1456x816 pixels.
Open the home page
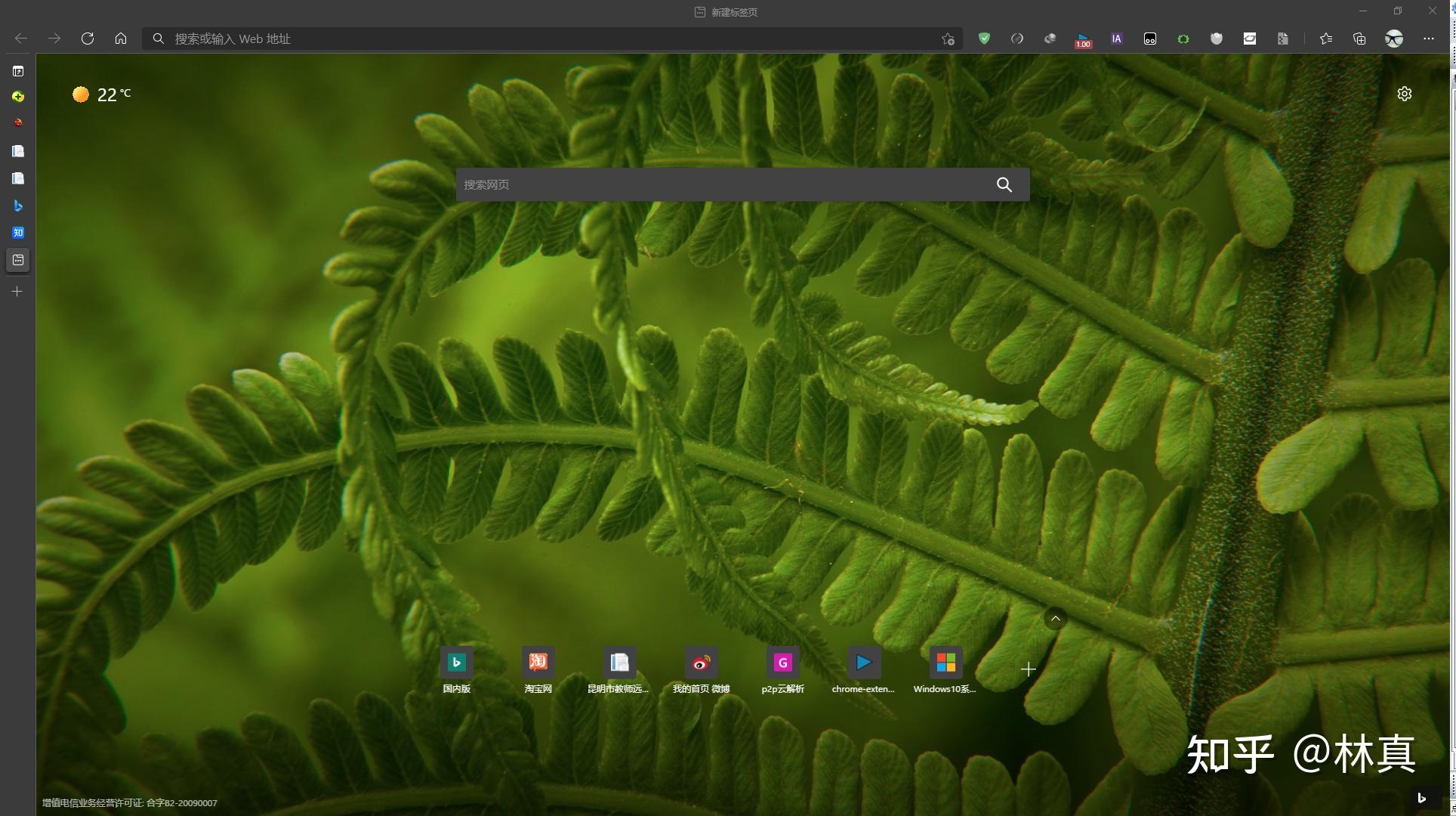point(121,39)
